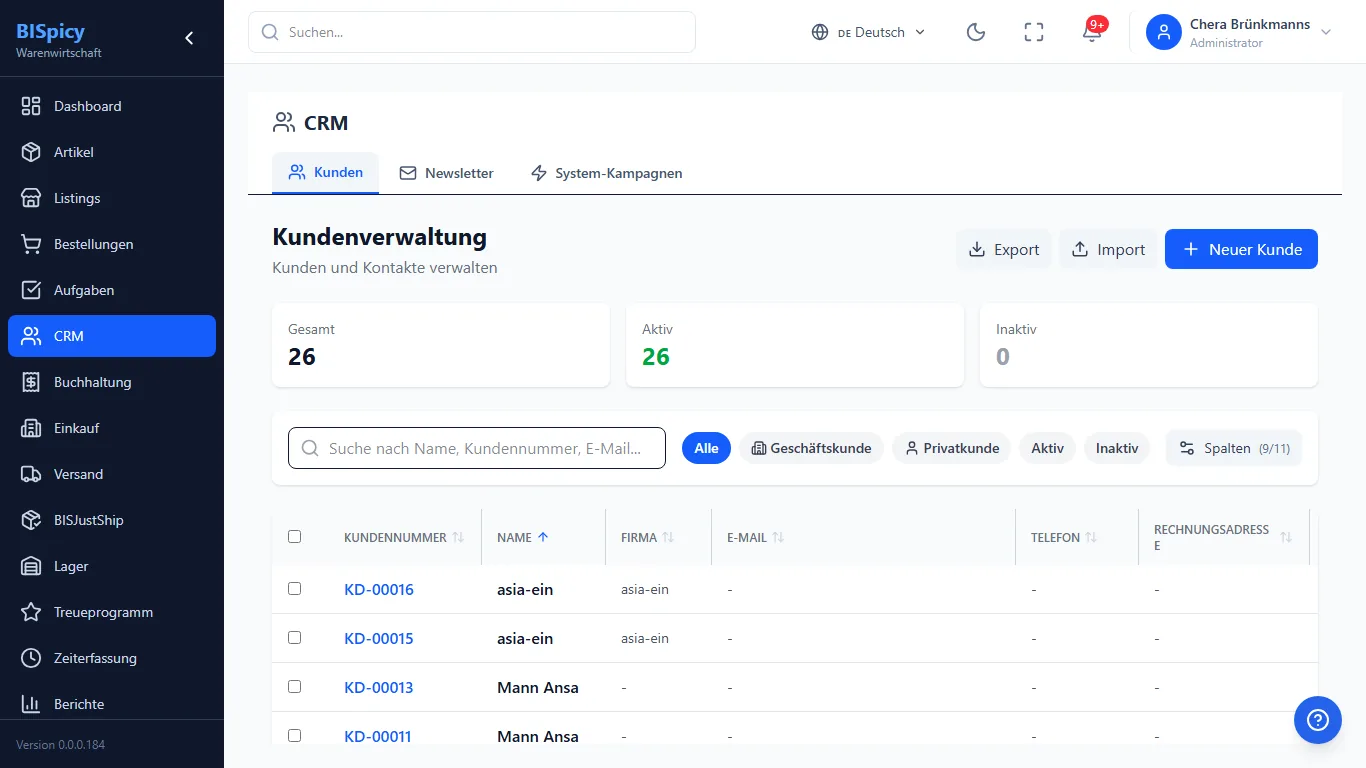
Task: Select the checkbox for KD-00011
Action: click(x=294, y=735)
